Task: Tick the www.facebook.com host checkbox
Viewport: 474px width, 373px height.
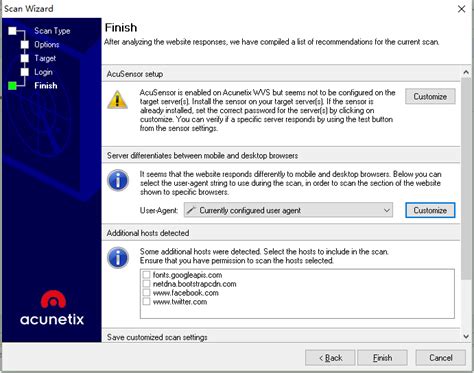Action: pos(146,293)
